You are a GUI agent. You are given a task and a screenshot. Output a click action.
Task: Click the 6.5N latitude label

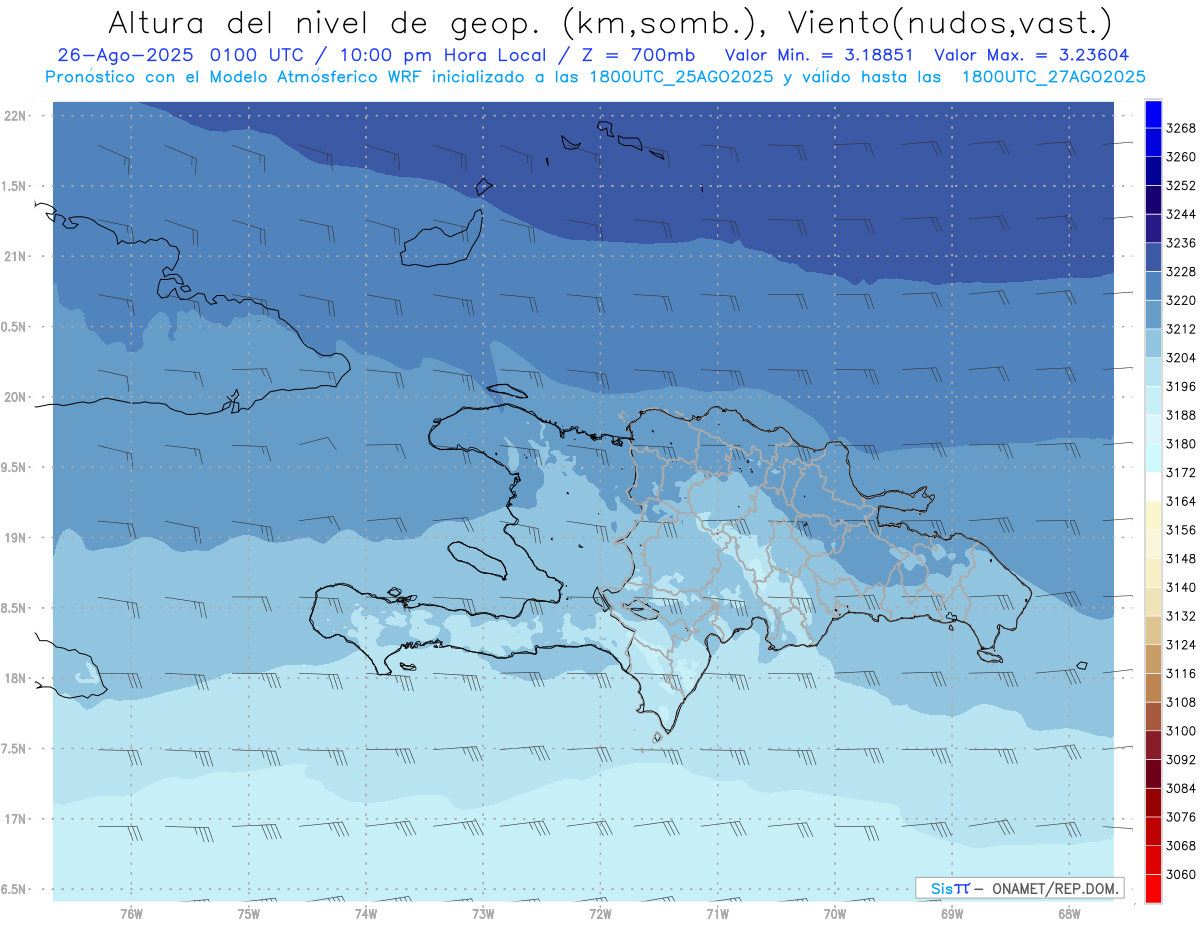click(x=15, y=889)
